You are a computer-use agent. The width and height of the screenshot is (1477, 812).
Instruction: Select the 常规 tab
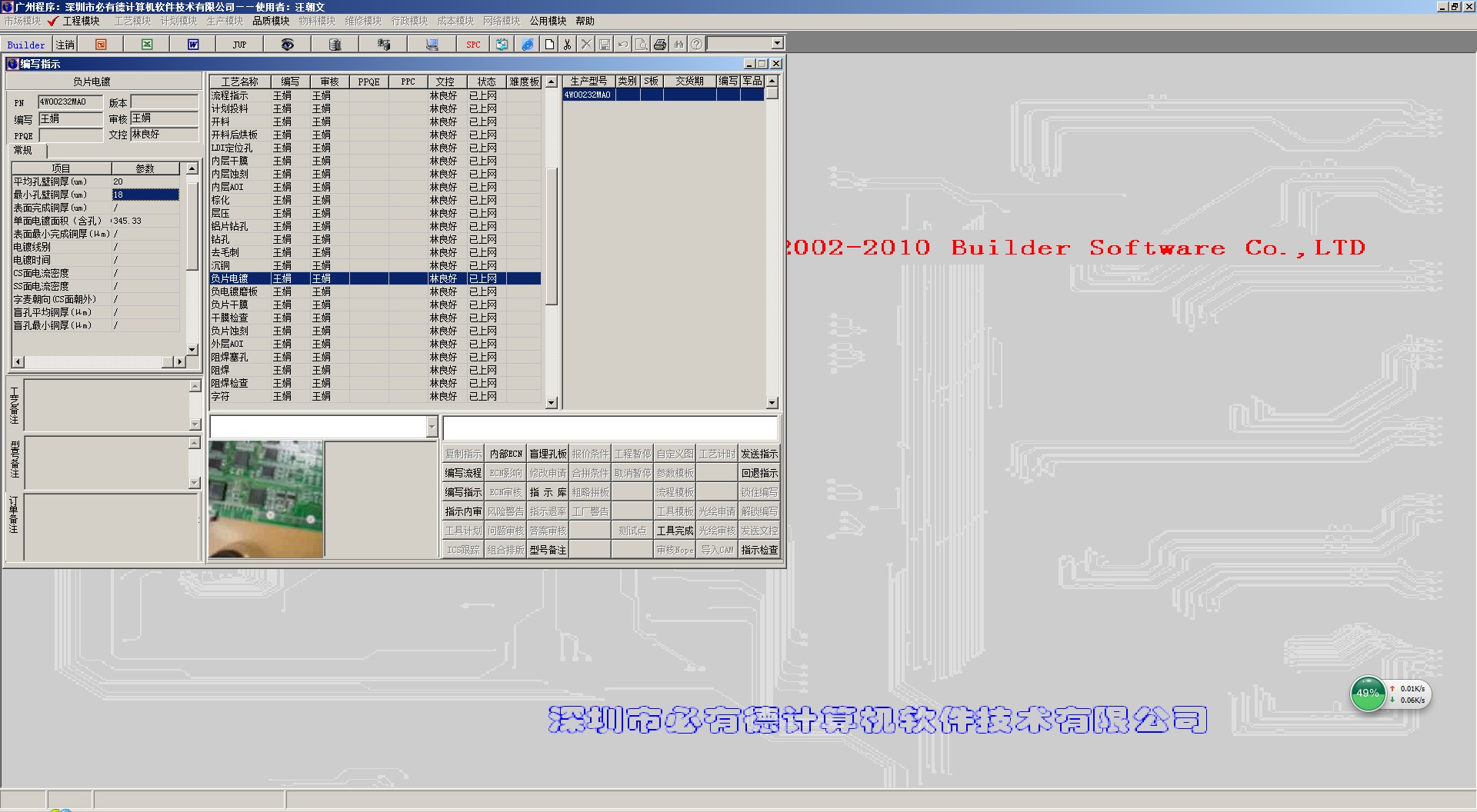tap(23, 151)
